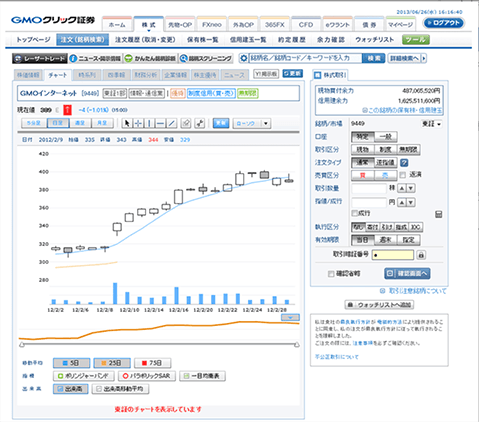Viewport: 479px width, 422px height.
Task: Open the CFD top tab
Action: click(306, 25)
